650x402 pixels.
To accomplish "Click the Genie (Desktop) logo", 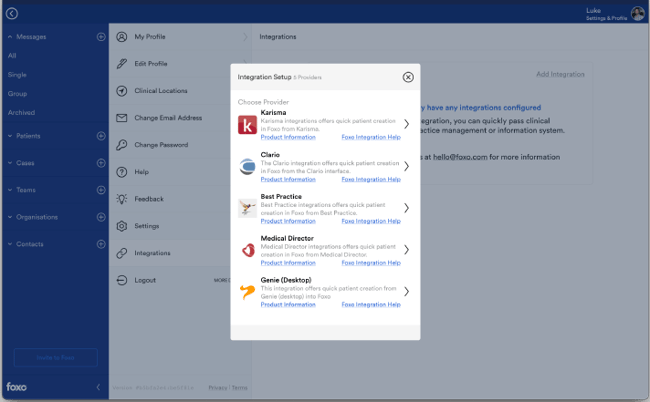I will [x=247, y=292].
